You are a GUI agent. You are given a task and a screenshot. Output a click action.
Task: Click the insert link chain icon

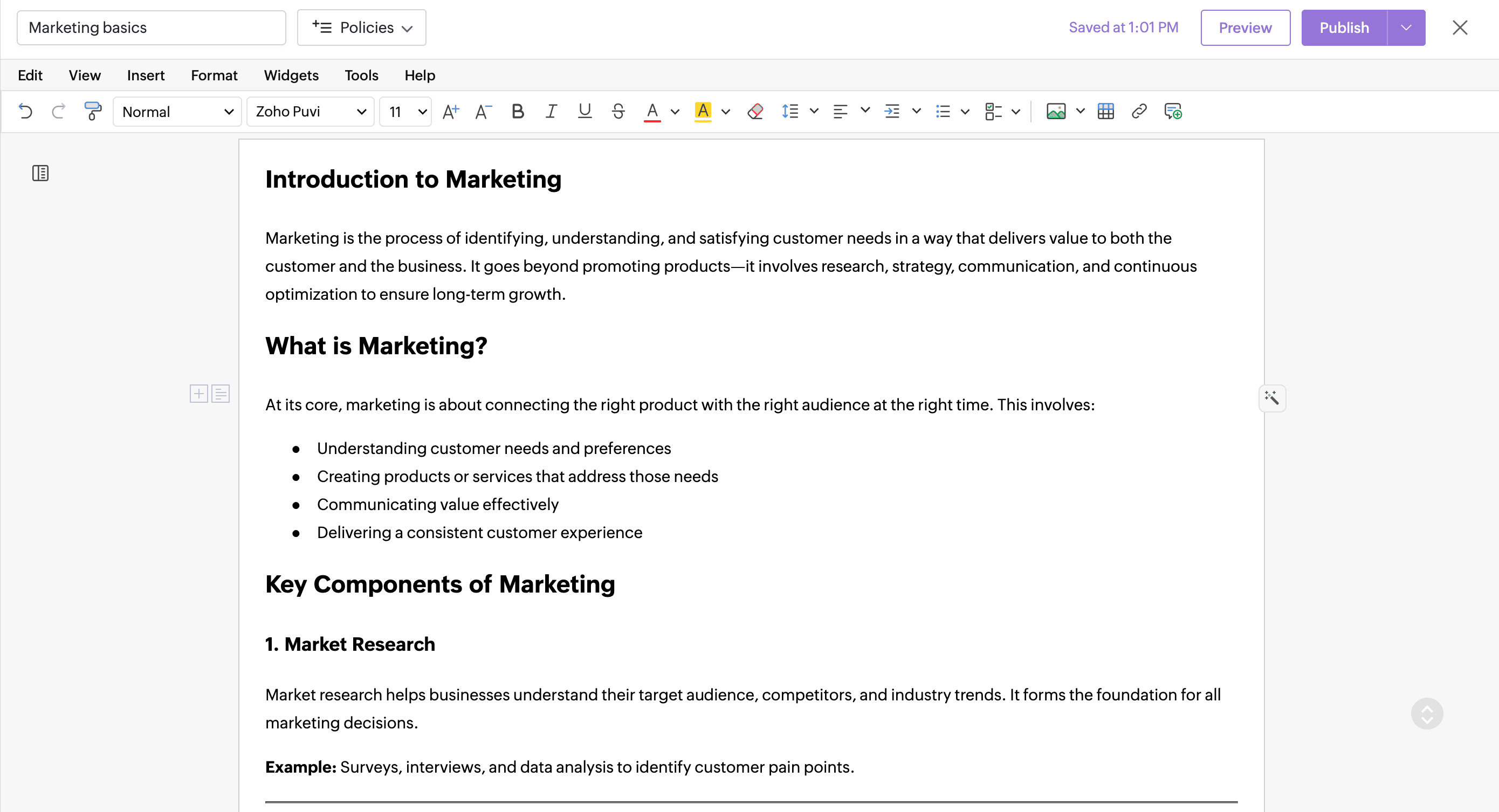pyautogui.click(x=1139, y=111)
